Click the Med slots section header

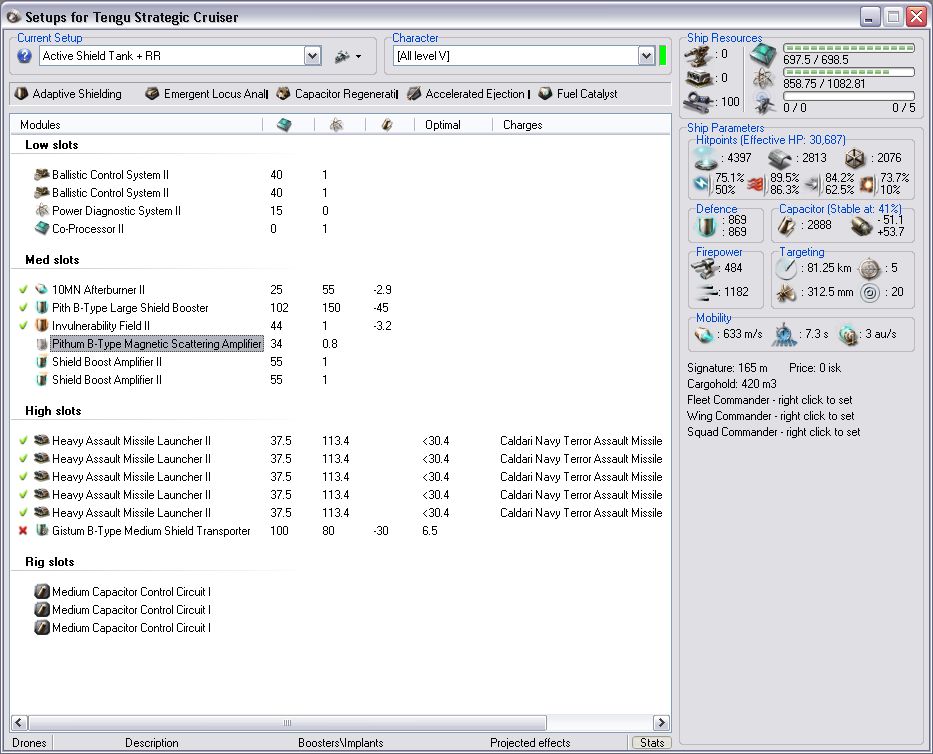coord(52,260)
